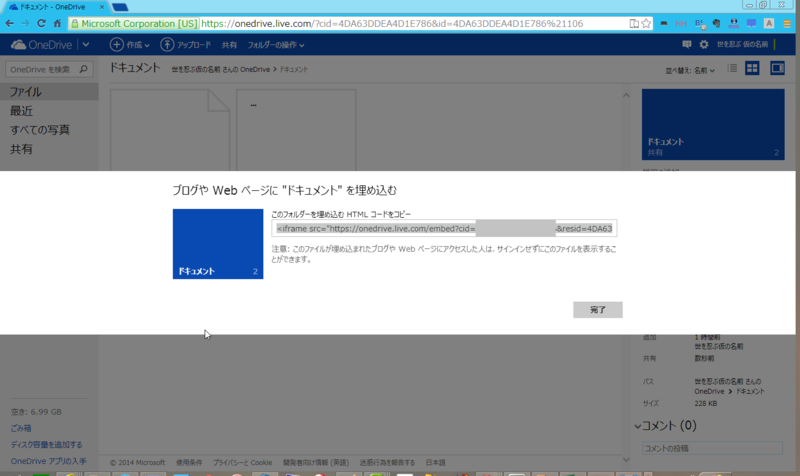The width and height of the screenshot is (800, 476).
Task: Click the 空き: 6.99 GB storage text
Action: 36,412
